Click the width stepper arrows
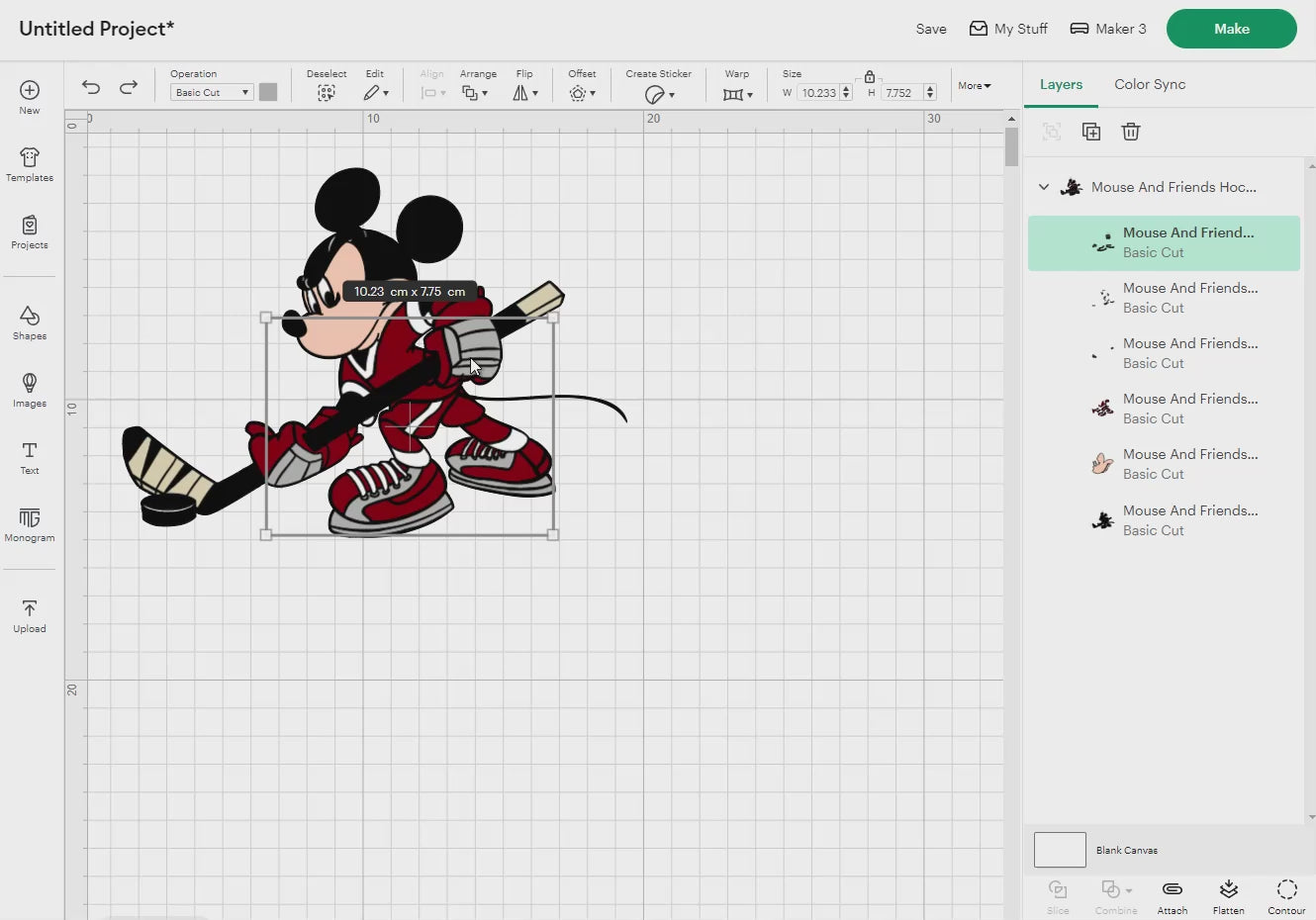Image resolution: width=1316 pixels, height=920 pixels. pos(846,93)
